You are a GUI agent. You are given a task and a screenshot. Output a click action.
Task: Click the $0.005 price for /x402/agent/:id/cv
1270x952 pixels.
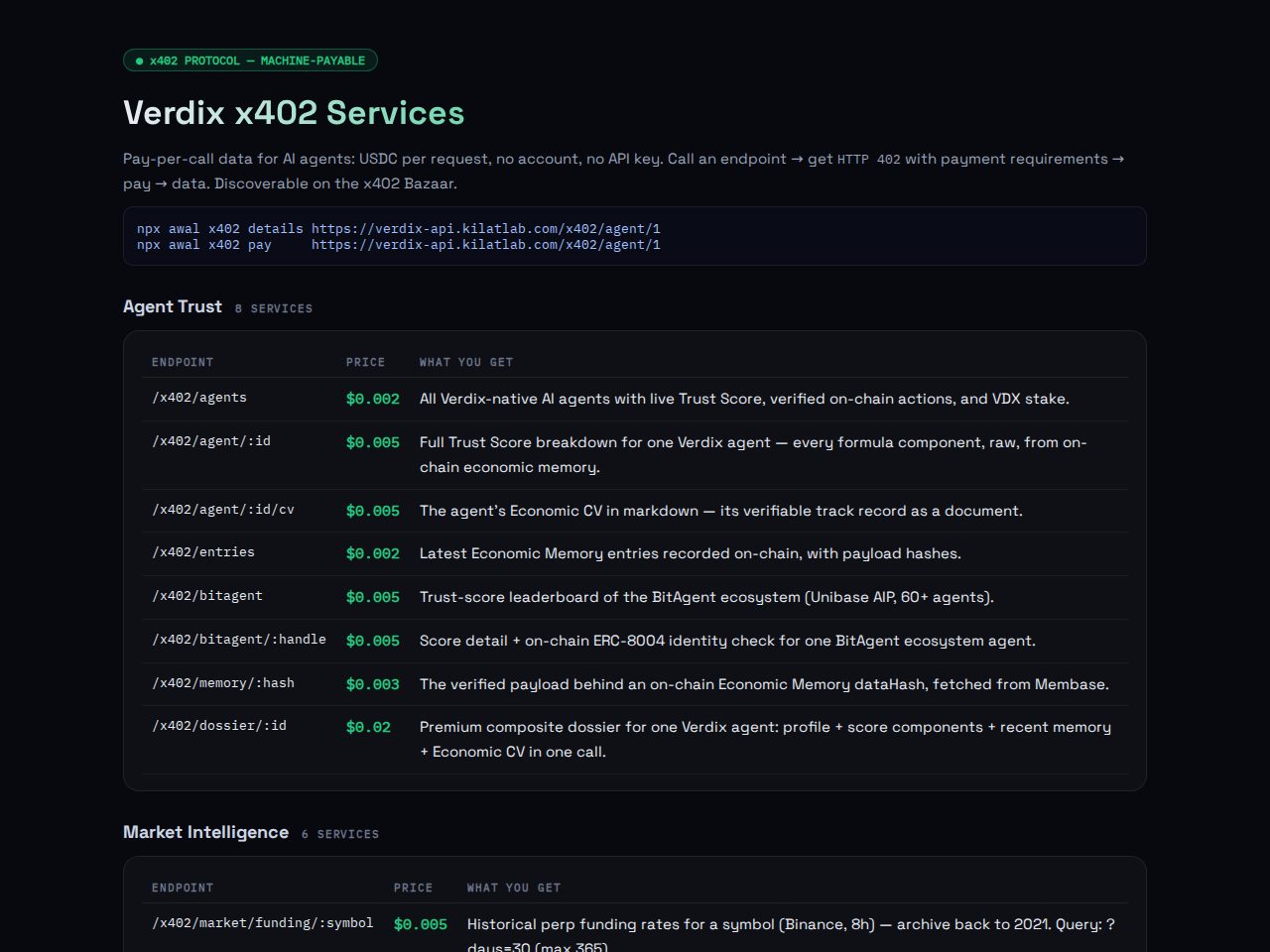coord(373,511)
